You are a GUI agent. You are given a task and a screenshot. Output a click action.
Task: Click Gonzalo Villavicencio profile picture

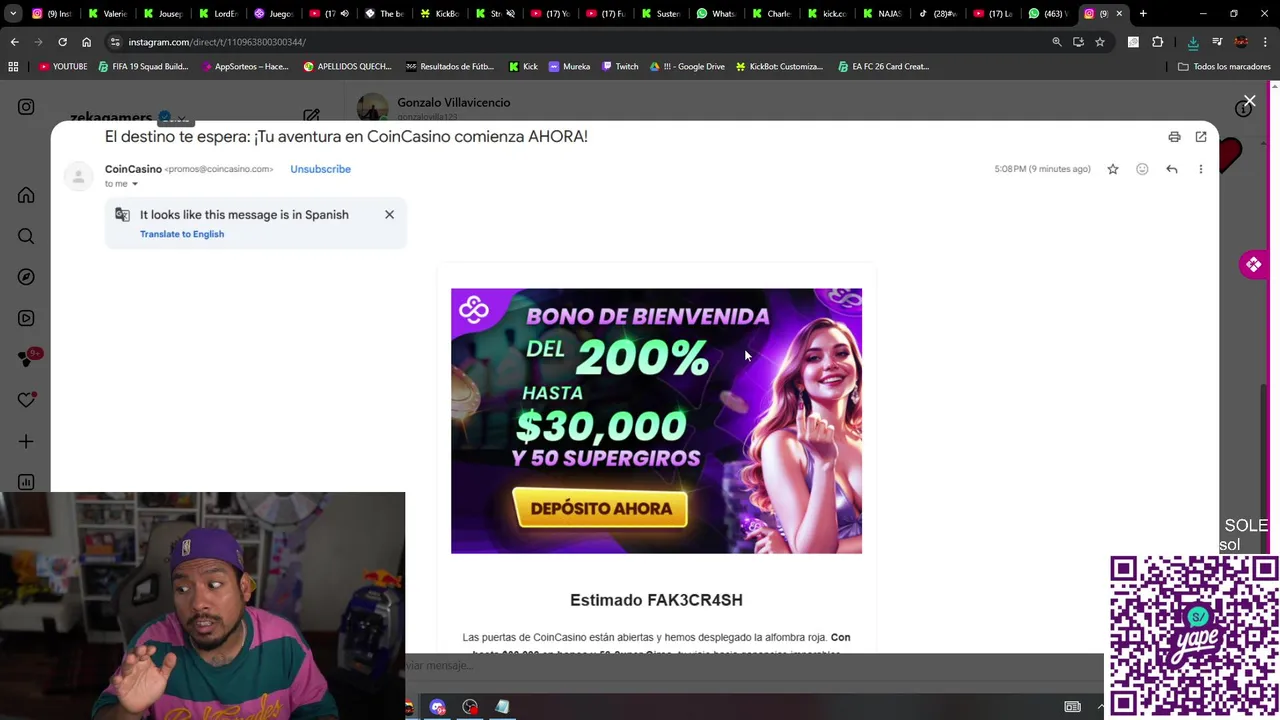(x=372, y=107)
